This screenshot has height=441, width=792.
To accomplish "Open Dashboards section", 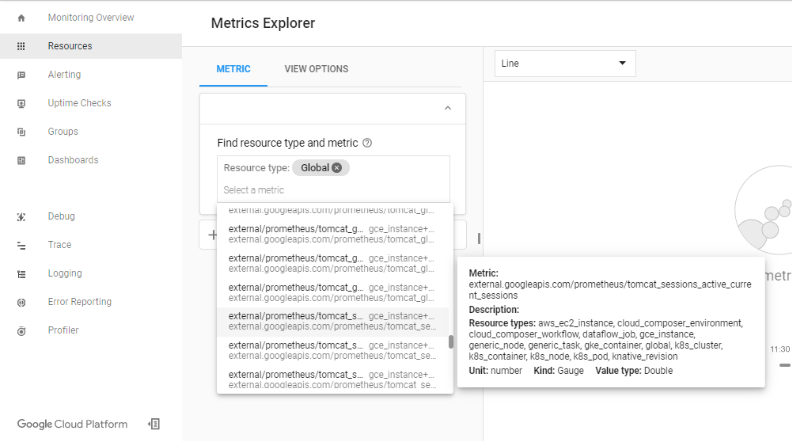I will tap(73, 160).
